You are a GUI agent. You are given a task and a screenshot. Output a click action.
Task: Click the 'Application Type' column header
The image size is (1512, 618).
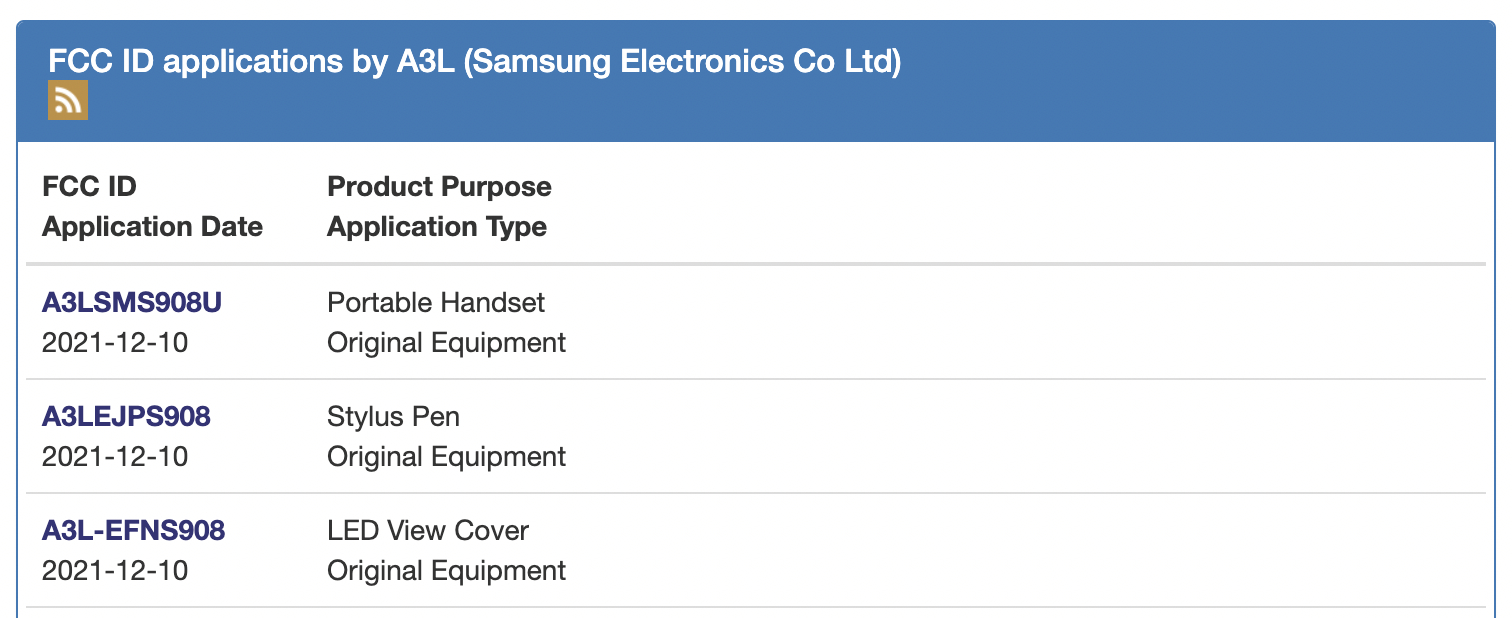[437, 227]
